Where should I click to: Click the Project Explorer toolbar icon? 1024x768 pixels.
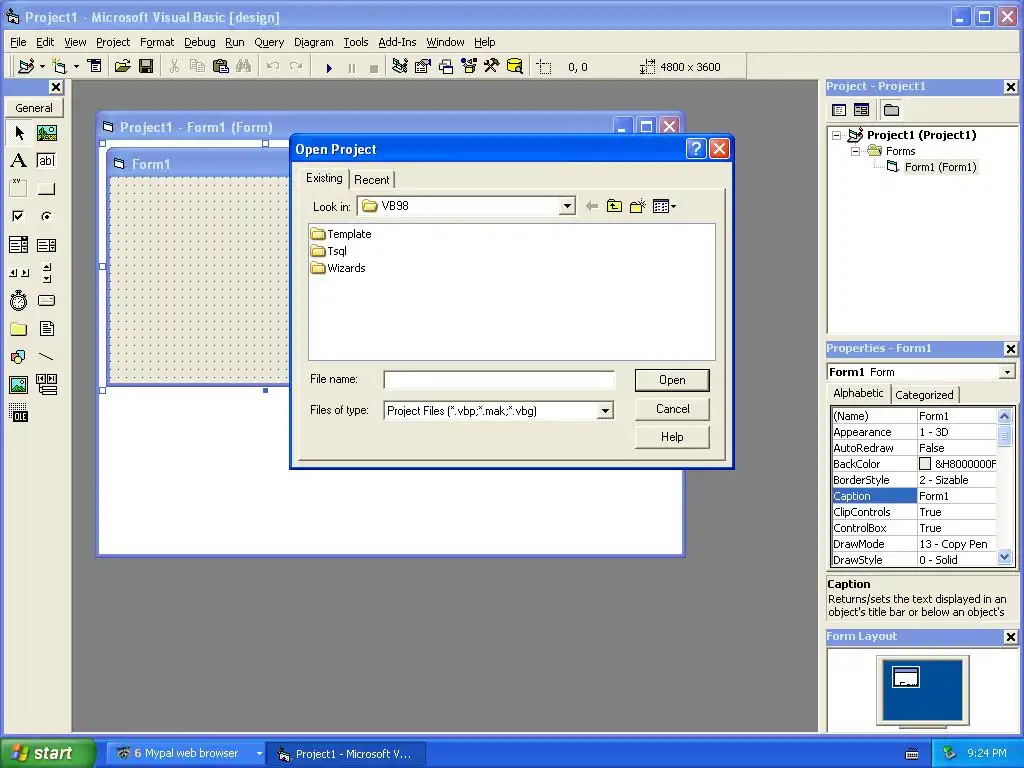point(400,66)
